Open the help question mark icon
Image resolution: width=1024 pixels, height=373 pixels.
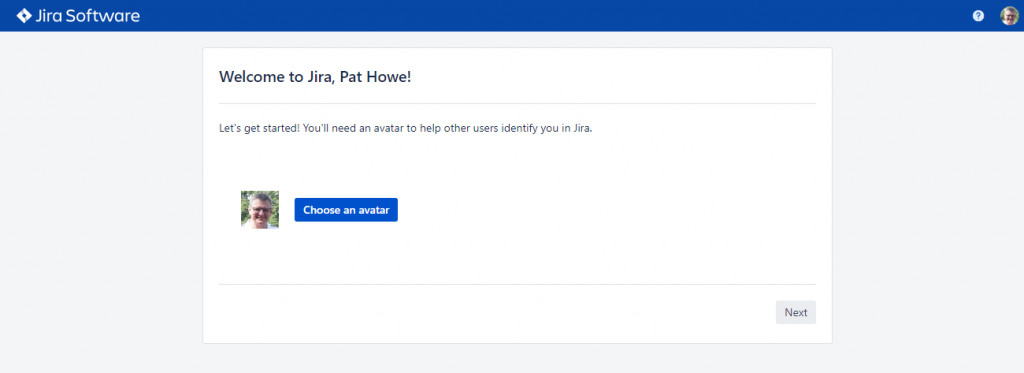(978, 16)
